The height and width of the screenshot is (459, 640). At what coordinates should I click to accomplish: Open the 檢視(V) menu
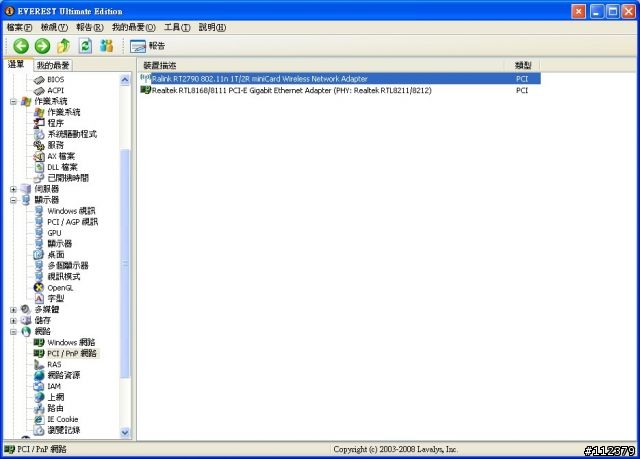coord(54,27)
